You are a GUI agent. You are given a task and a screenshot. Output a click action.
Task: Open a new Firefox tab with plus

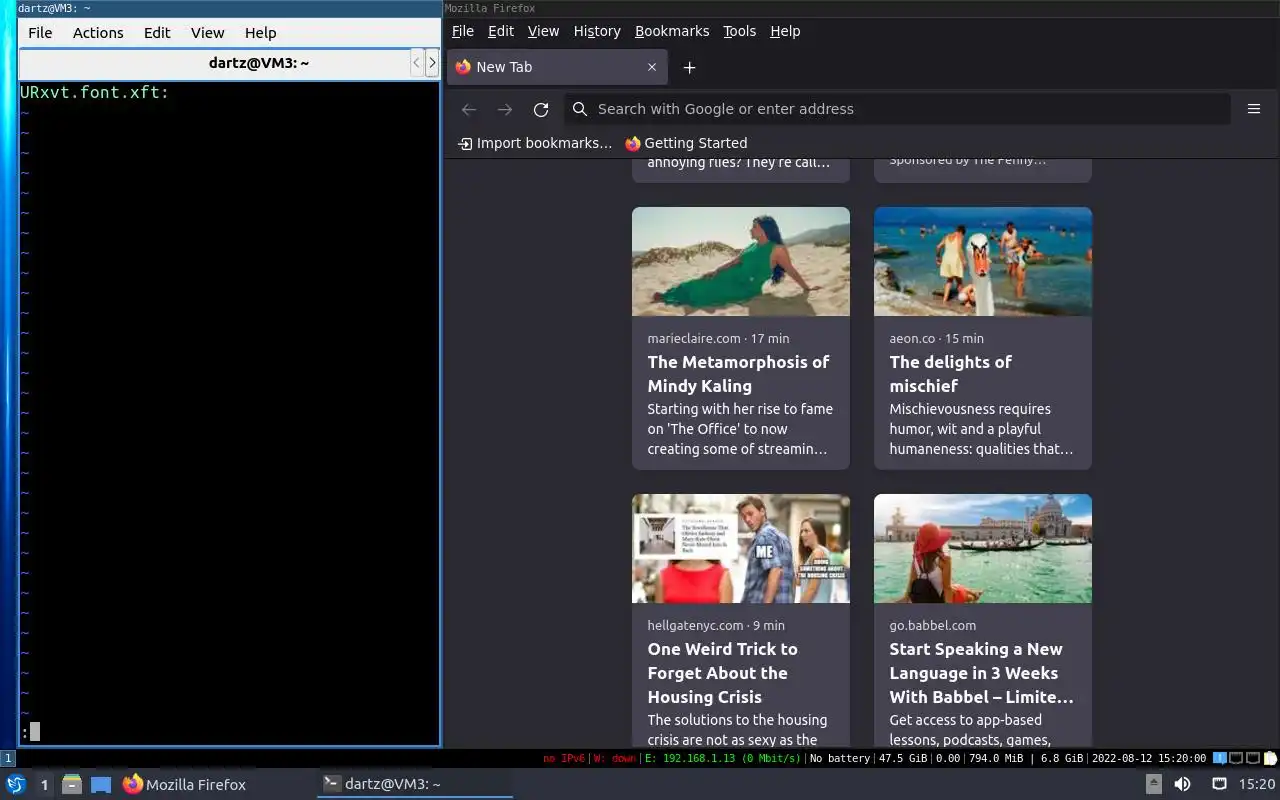coord(689,67)
